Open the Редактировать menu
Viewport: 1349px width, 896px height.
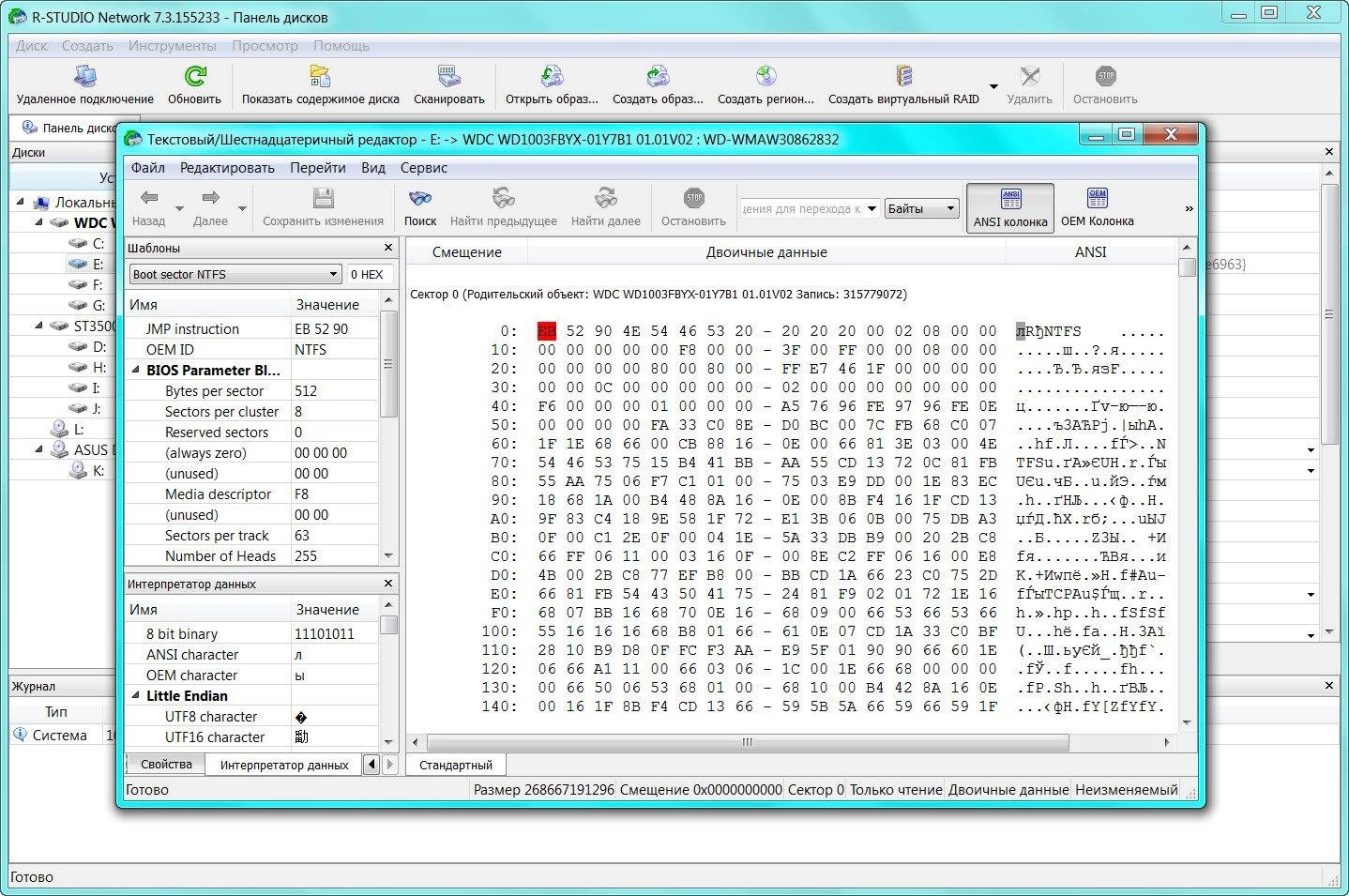point(227,168)
